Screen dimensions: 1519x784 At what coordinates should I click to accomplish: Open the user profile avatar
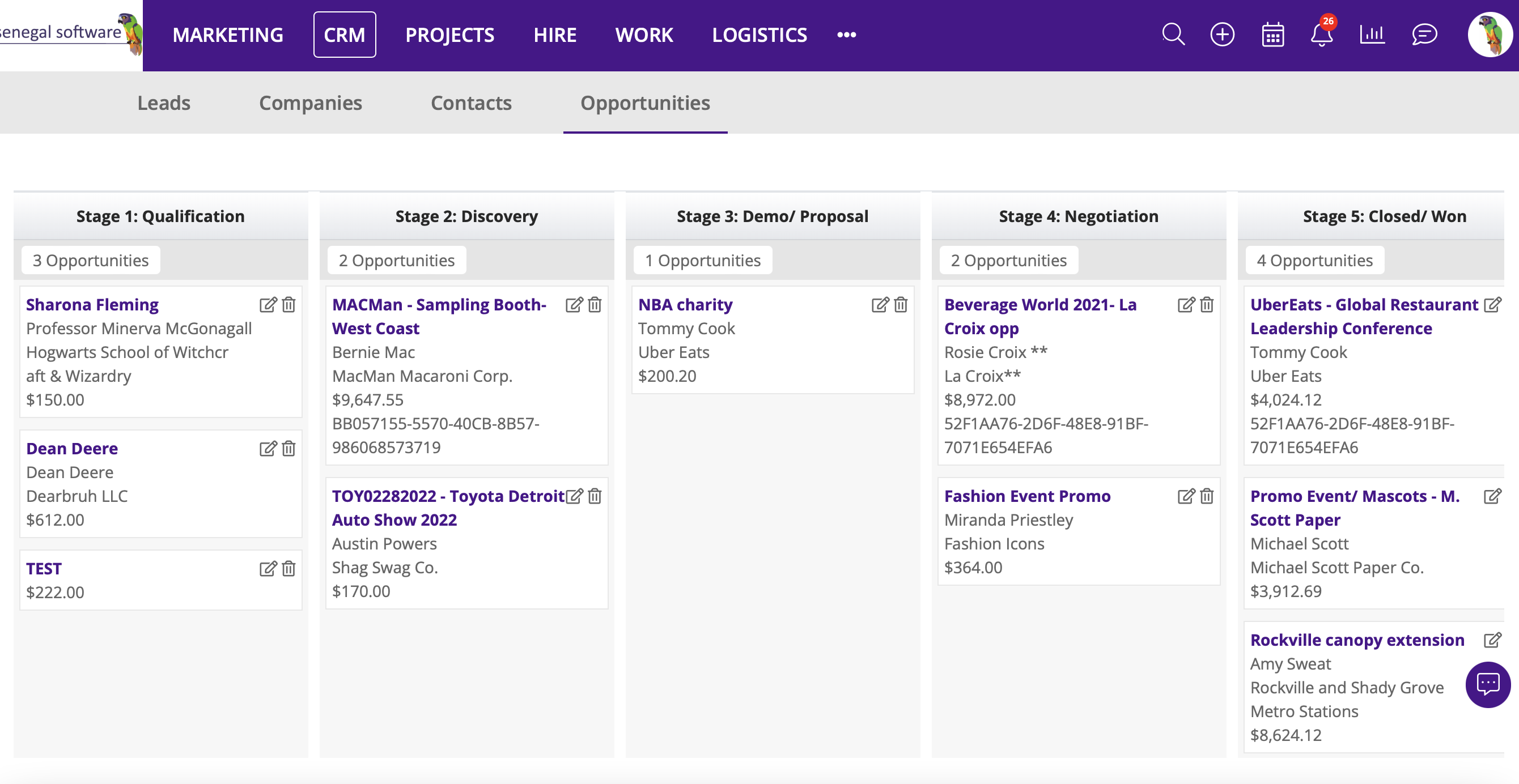click(1490, 34)
